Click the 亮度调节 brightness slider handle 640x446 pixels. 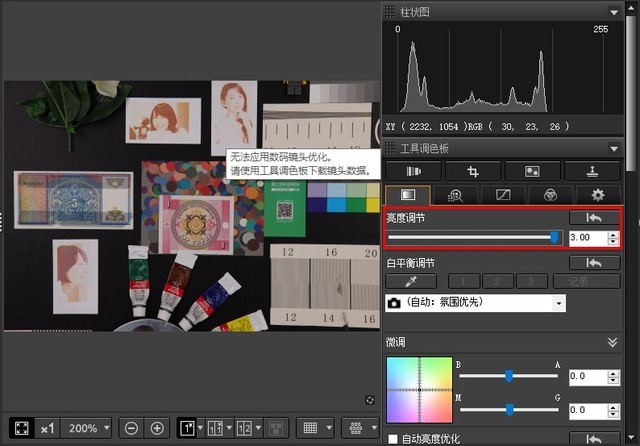[x=554, y=237]
